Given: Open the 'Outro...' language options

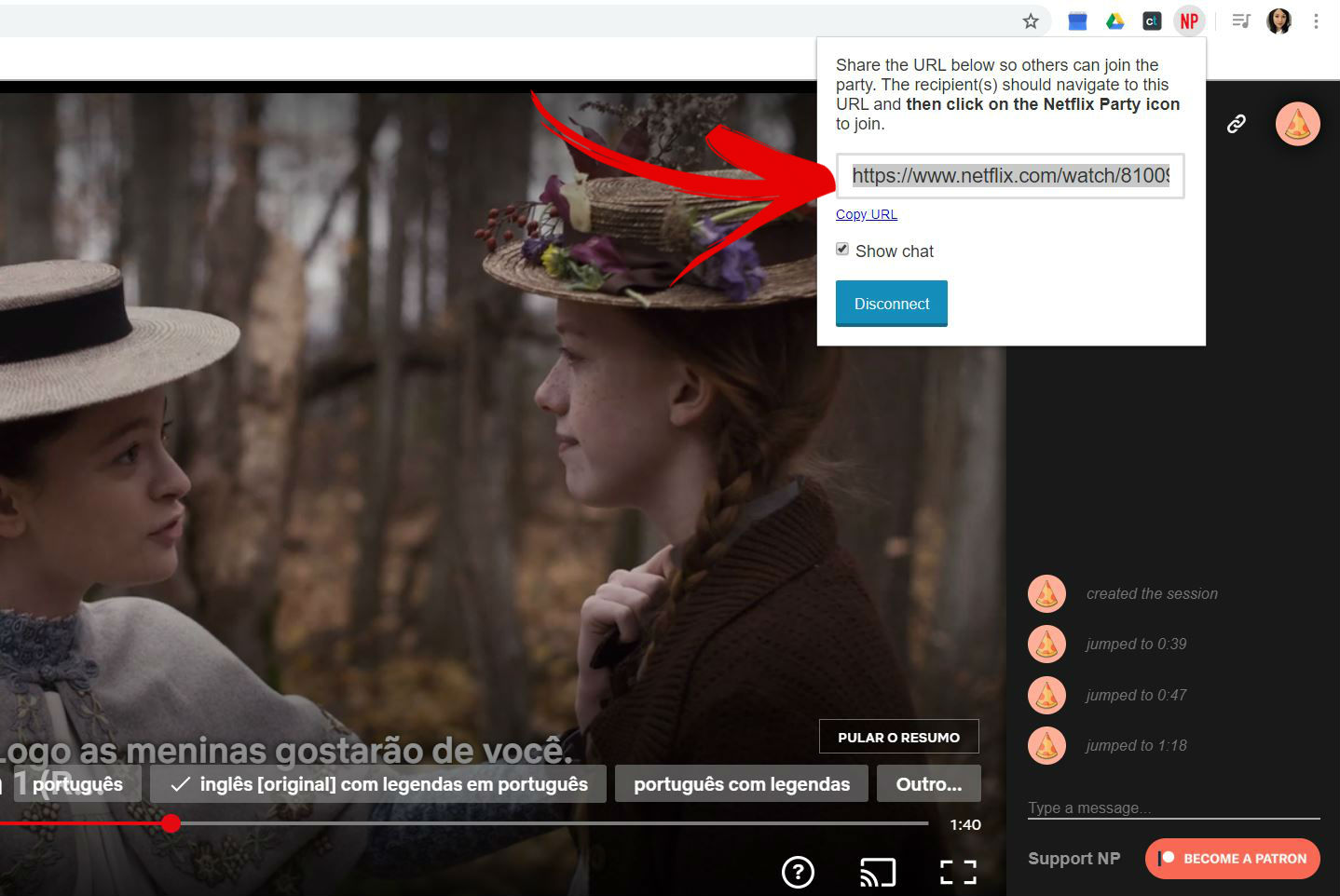Looking at the screenshot, I should tap(929, 784).
